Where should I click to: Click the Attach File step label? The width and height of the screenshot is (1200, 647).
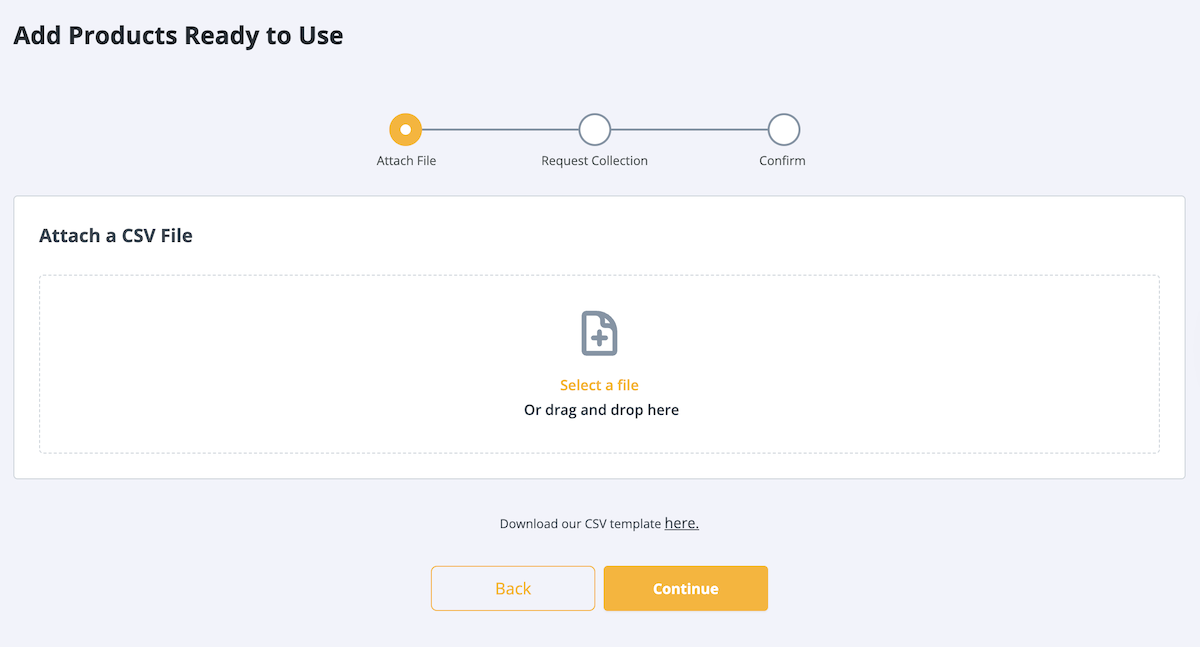click(406, 160)
